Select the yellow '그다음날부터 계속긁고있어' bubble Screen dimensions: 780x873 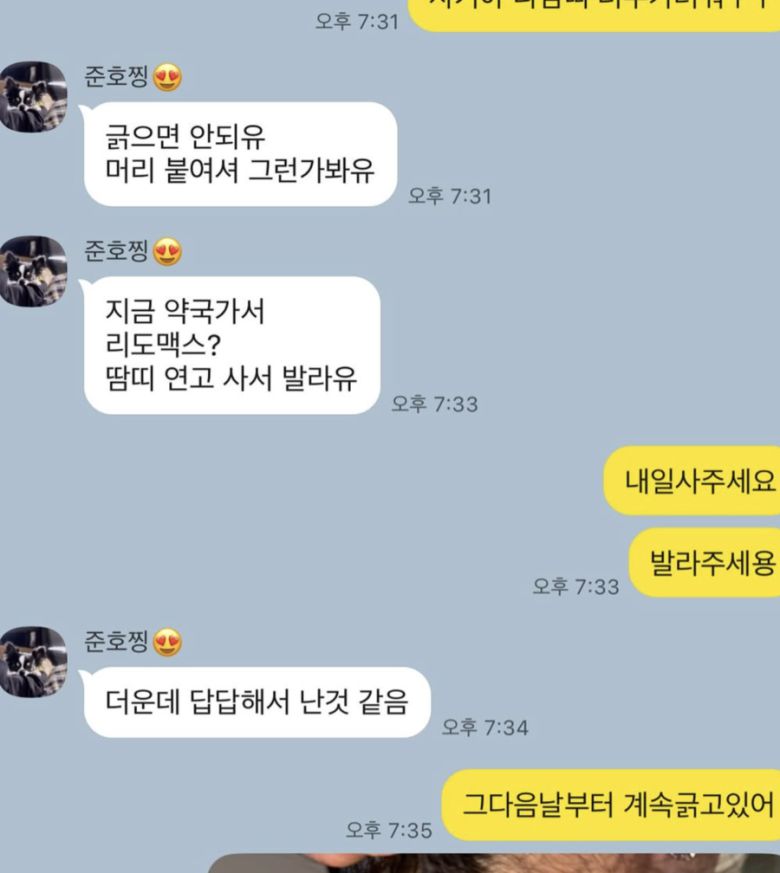pos(611,805)
